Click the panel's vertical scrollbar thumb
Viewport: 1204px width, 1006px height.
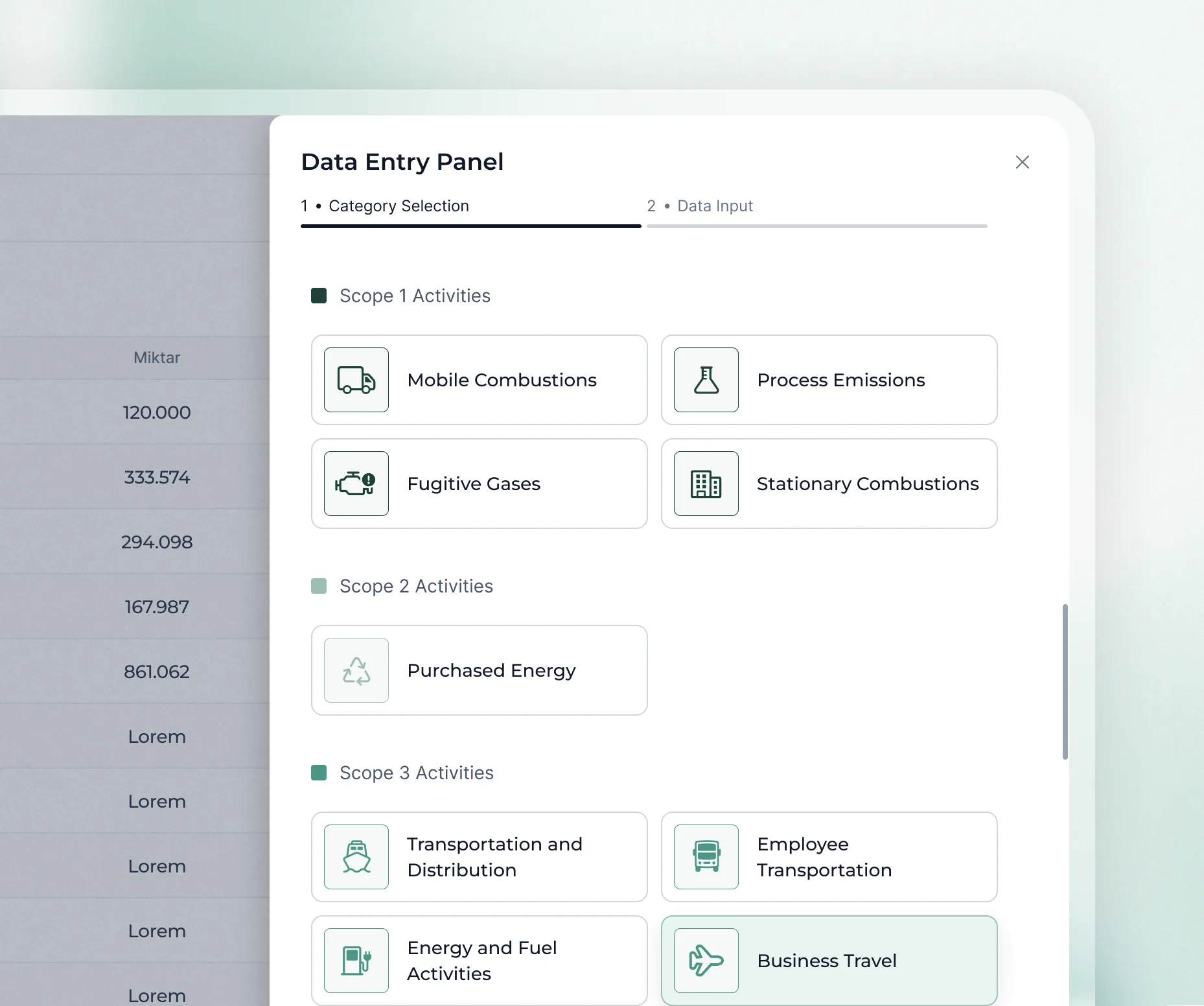1065,681
